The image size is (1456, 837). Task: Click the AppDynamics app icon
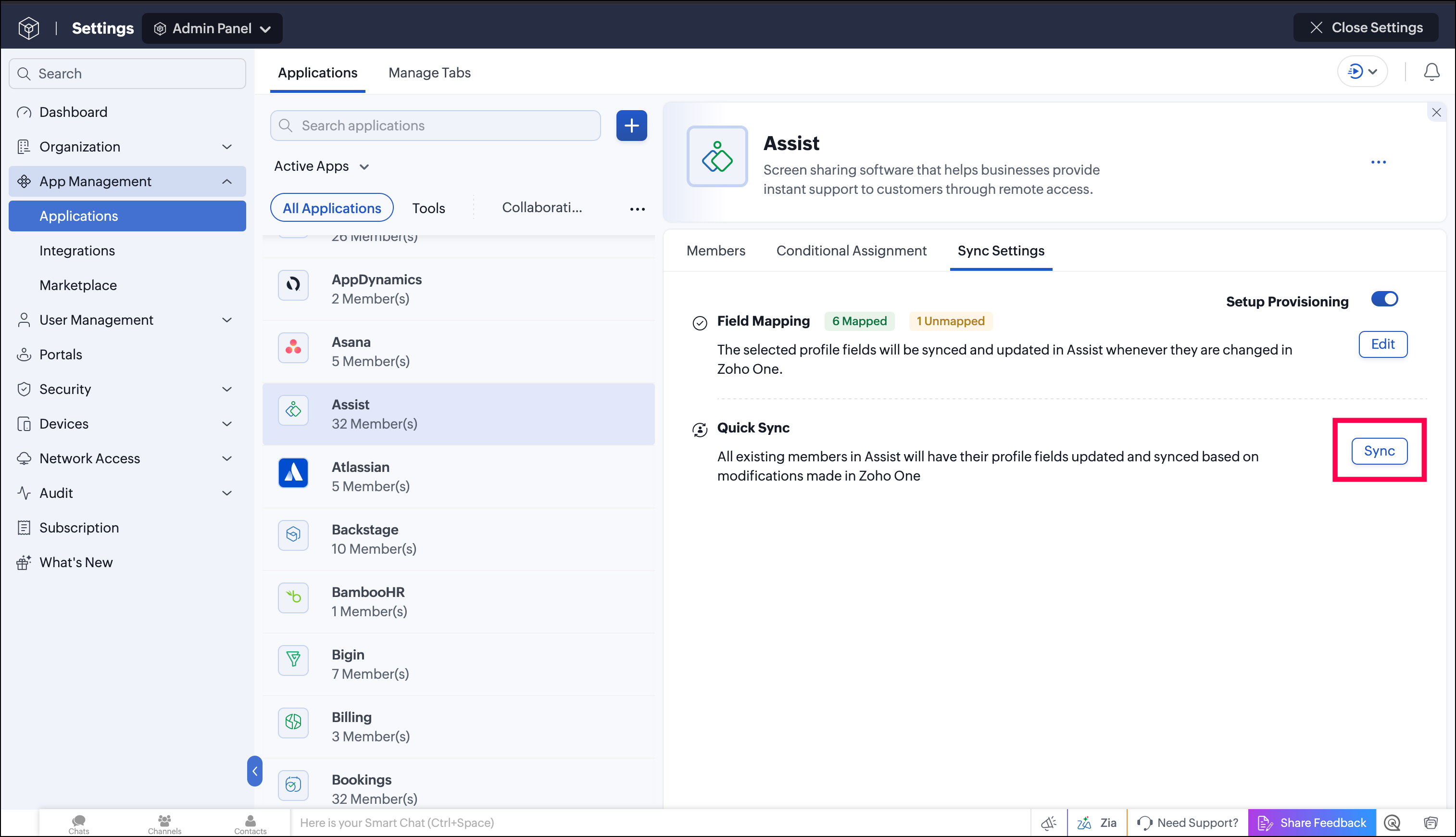click(x=293, y=285)
